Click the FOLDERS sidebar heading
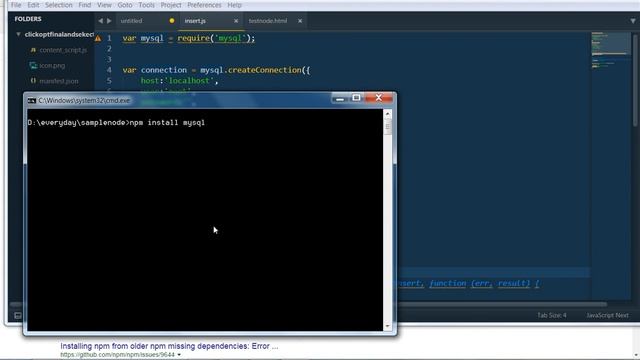The width and height of the screenshot is (640, 360). coord(28,19)
